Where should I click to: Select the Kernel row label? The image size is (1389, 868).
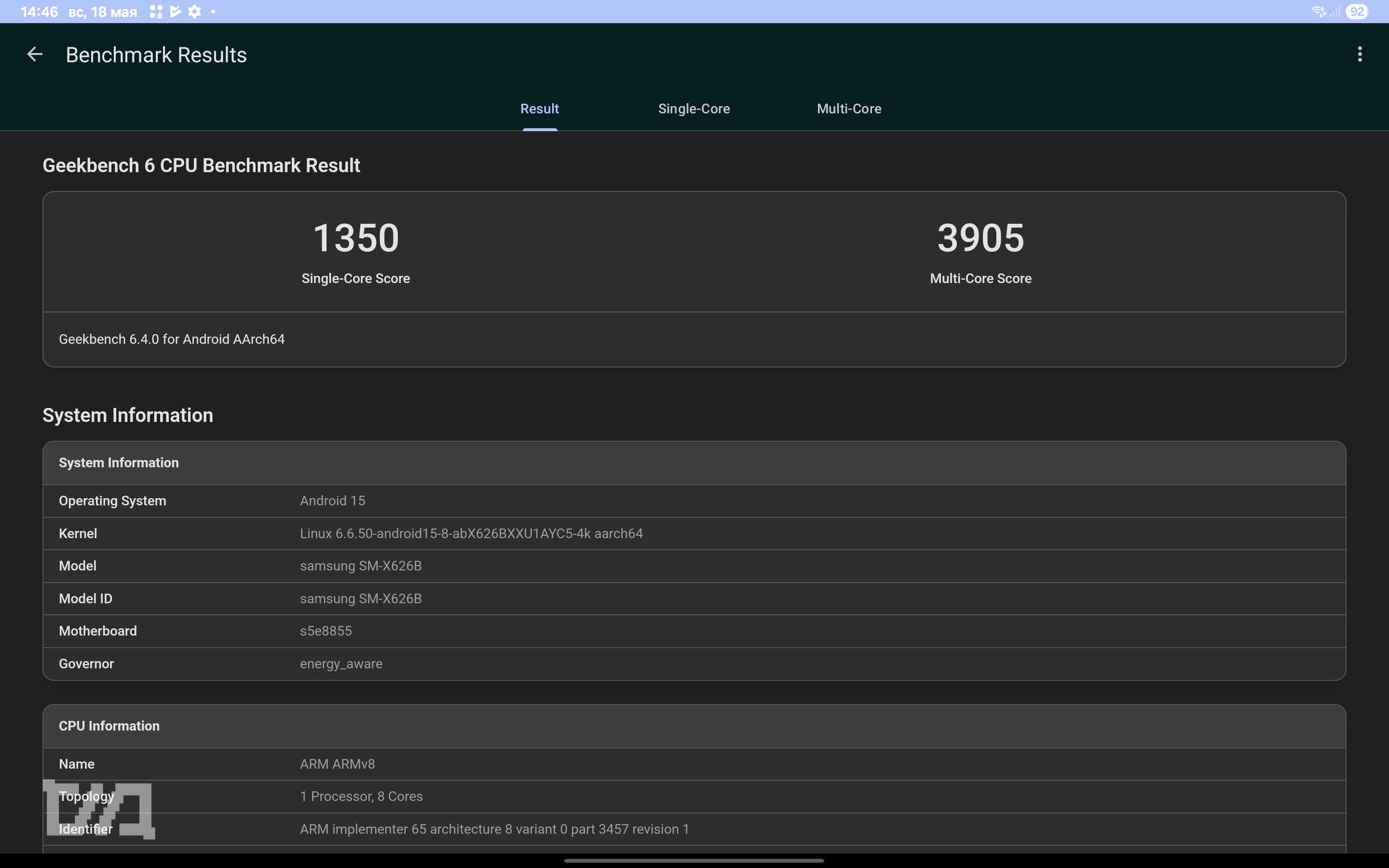[x=78, y=533]
